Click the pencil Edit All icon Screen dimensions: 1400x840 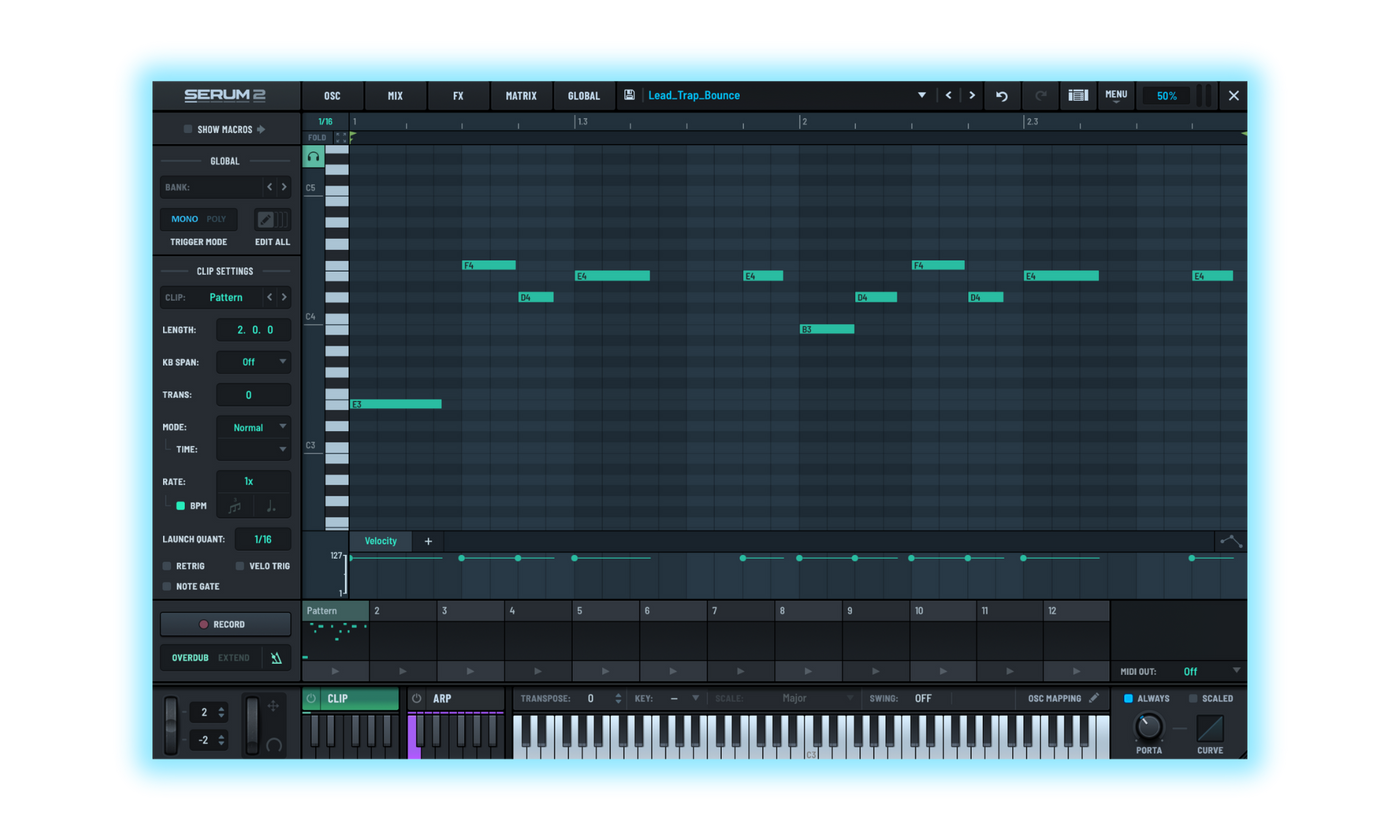click(x=265, y=219)
